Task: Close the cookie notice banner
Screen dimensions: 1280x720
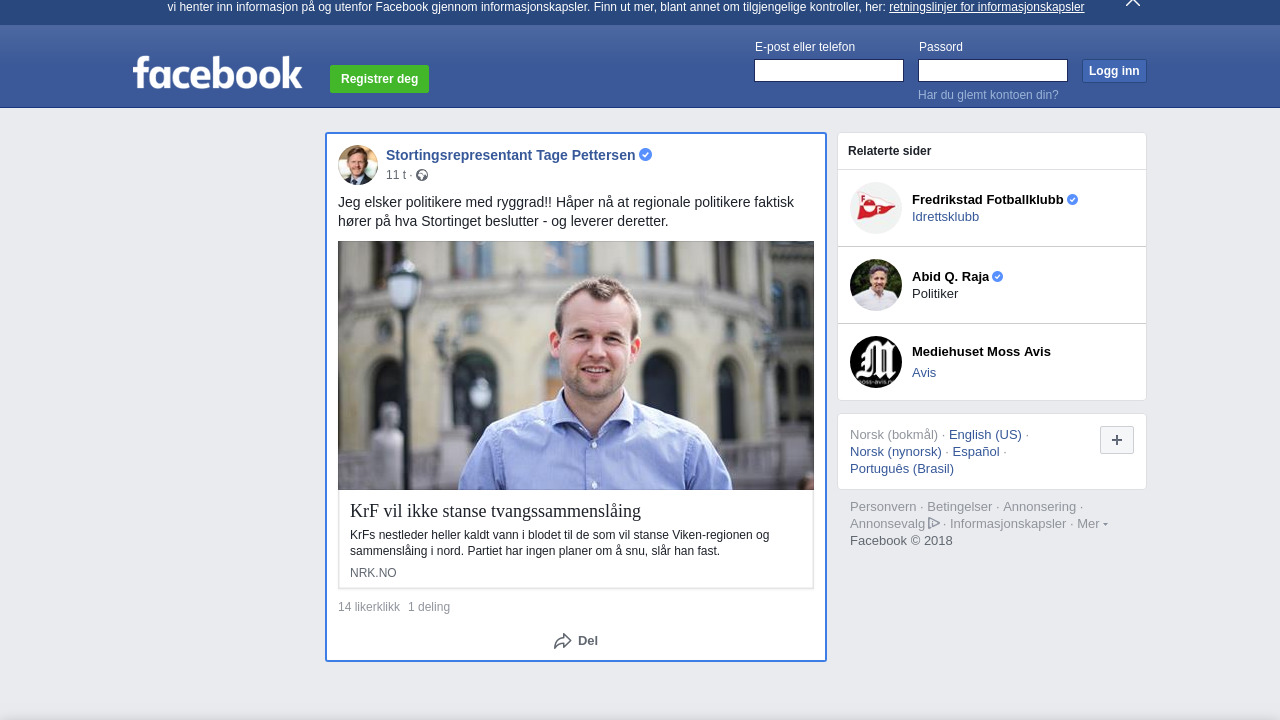Action: [1132, 3]
